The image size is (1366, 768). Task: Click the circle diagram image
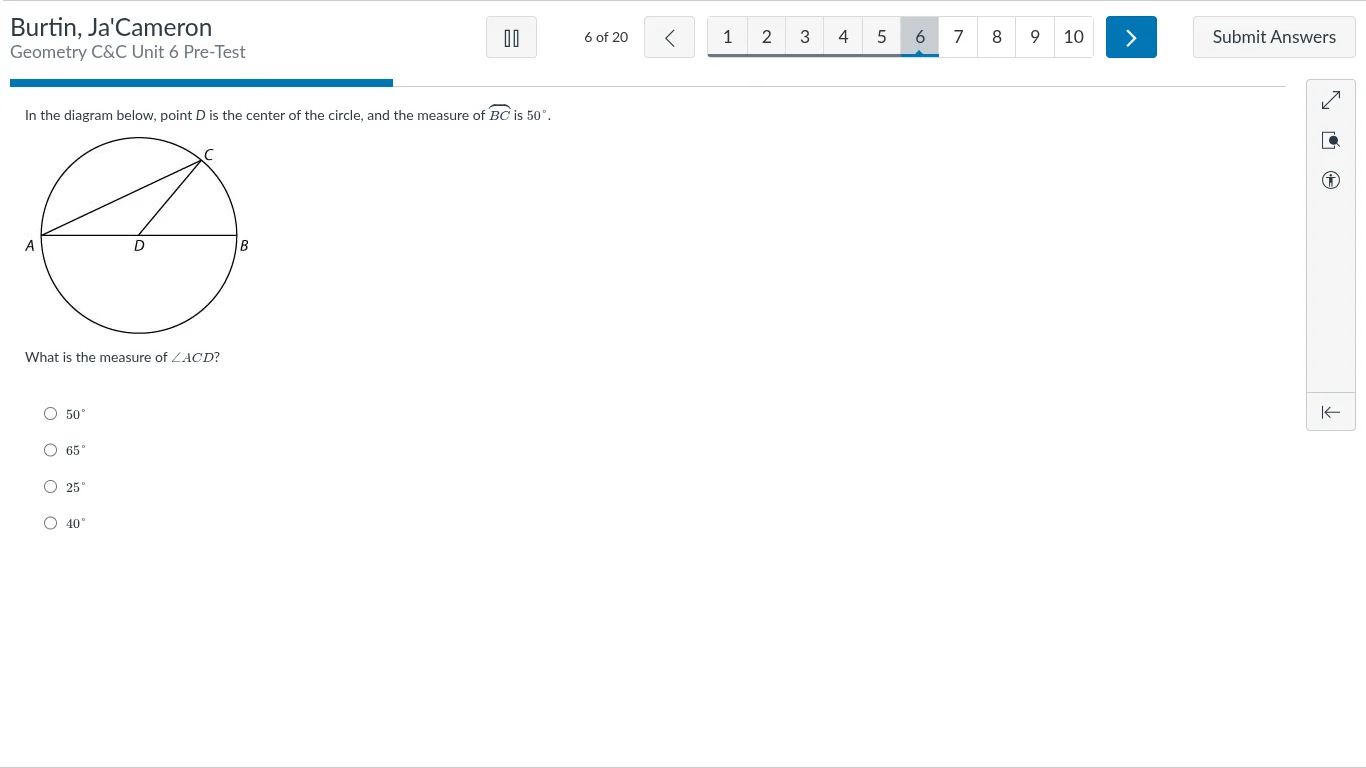(x=139, y=236)
